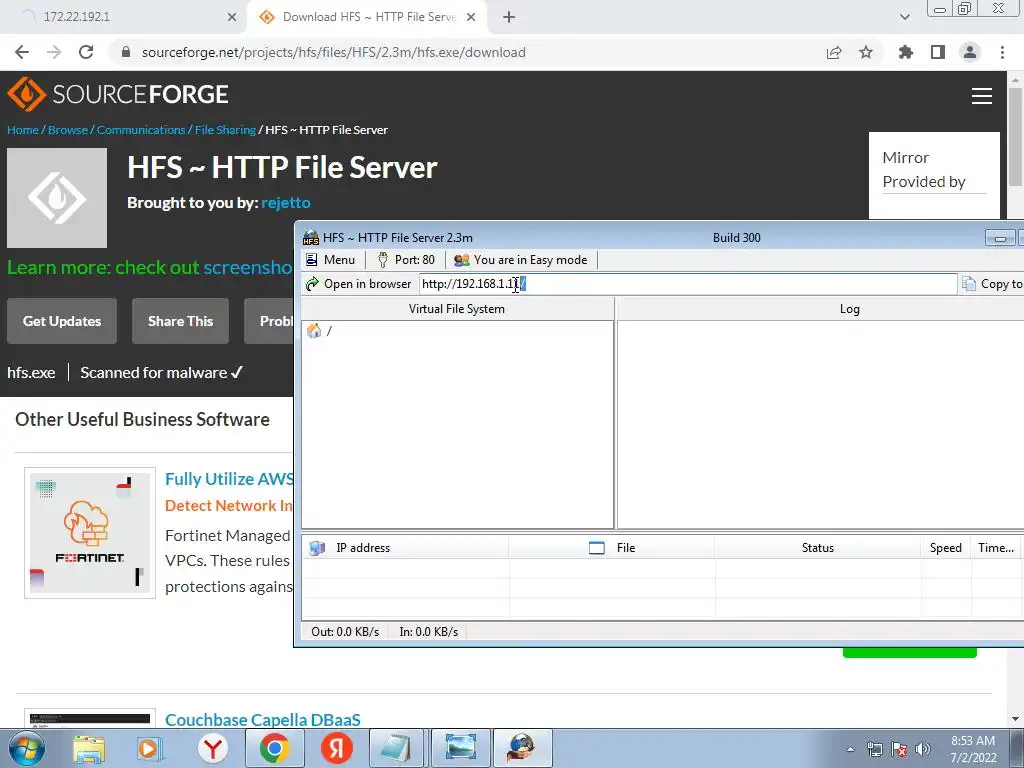
Task: Open Chrome extensions puzzle icon
Action: pyautogui.click(x=906, y=52)
